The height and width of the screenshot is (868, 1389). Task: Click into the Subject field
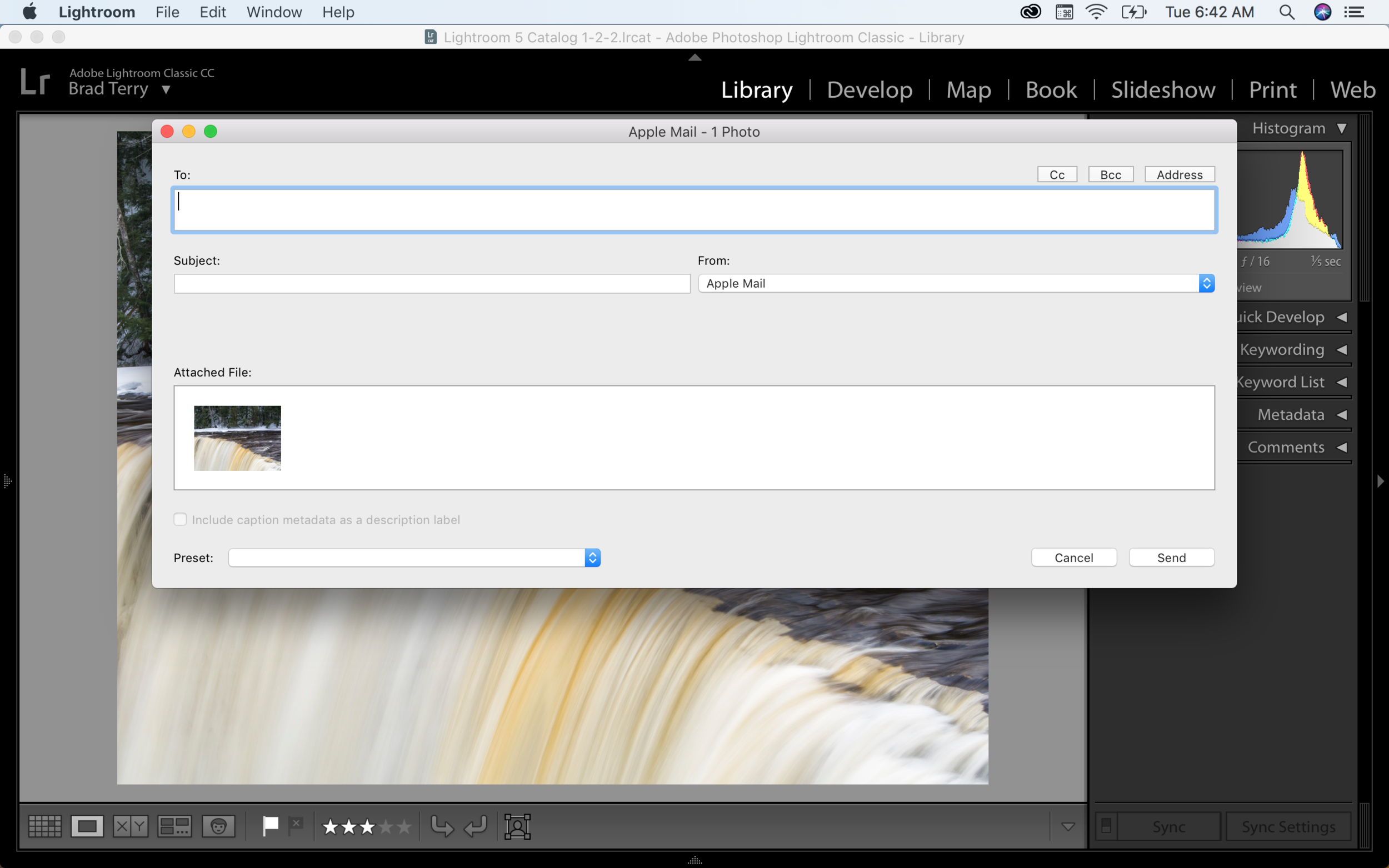(x=432, y=284)
